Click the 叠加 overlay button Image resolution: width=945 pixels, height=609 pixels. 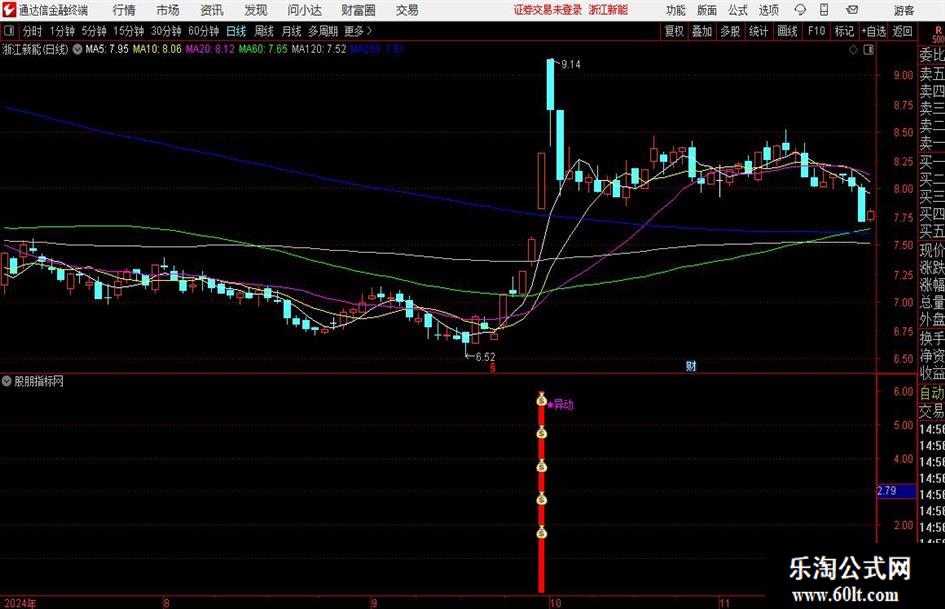coord(702,31)
